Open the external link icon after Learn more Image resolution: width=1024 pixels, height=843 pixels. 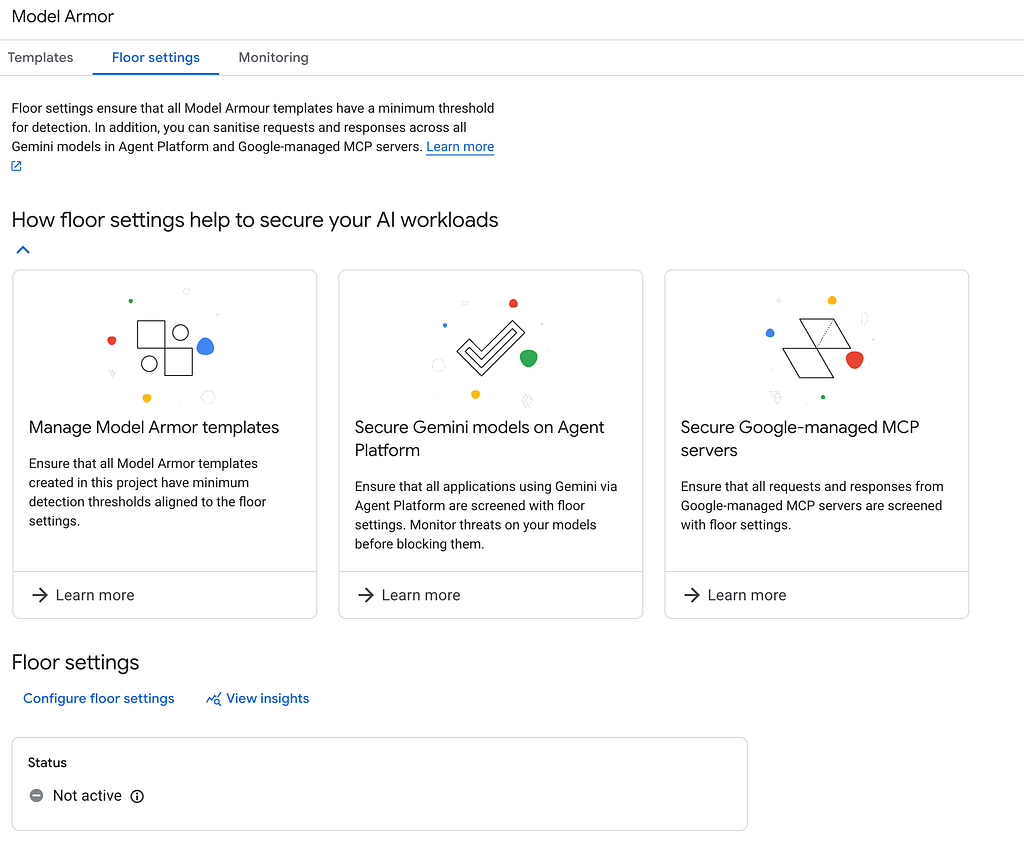pos(16,166)
